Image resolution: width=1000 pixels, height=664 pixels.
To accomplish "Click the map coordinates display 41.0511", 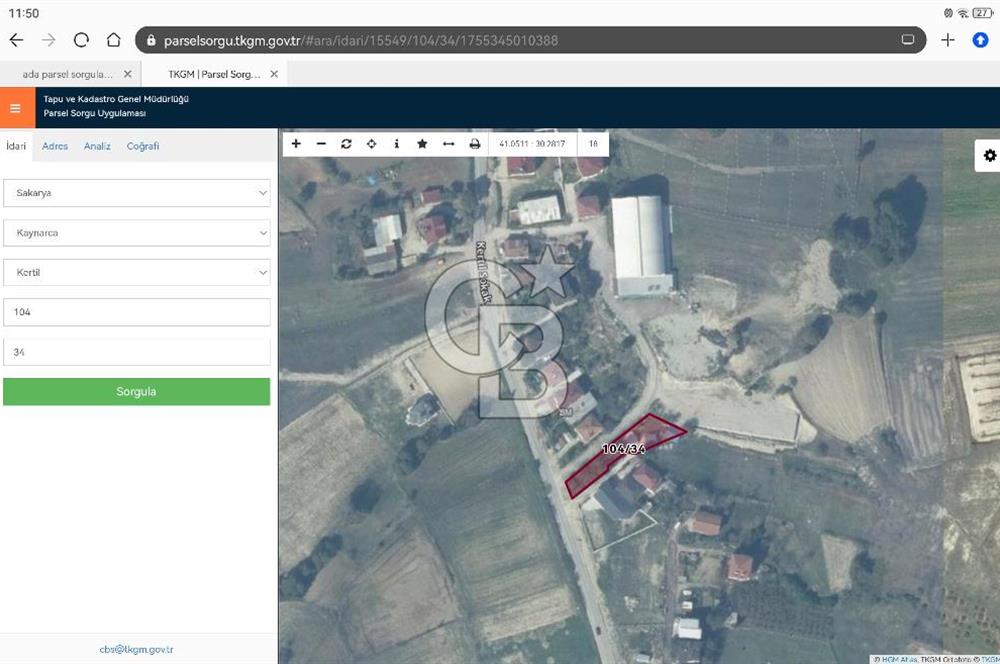I will [x=532, y=144].
